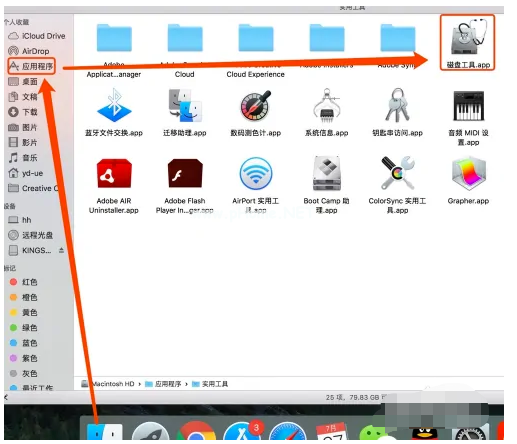Open the Adobe Installers folder
This screenshot has width=517, height=444.
(x=327, y=38)
